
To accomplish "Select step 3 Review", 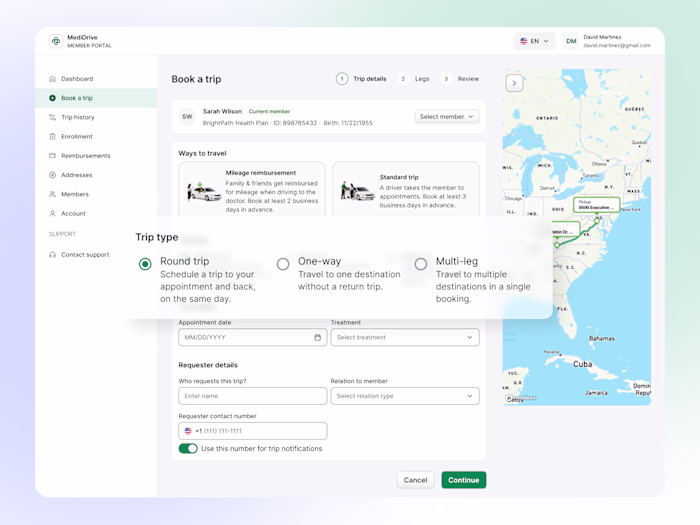I will (x=459, y=79).
